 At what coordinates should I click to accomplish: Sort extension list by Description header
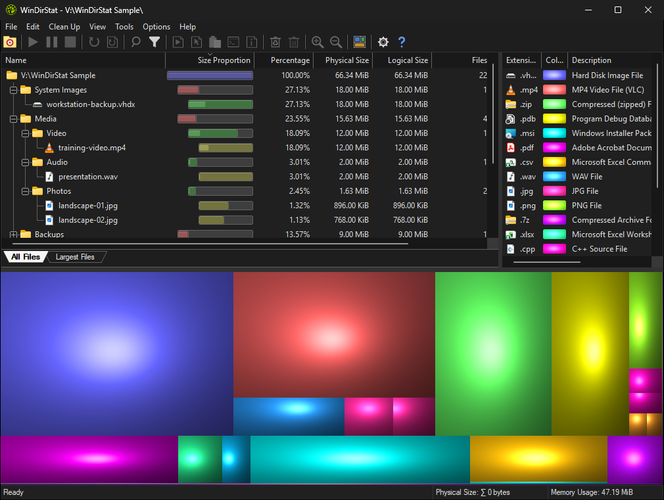point(612,60)
